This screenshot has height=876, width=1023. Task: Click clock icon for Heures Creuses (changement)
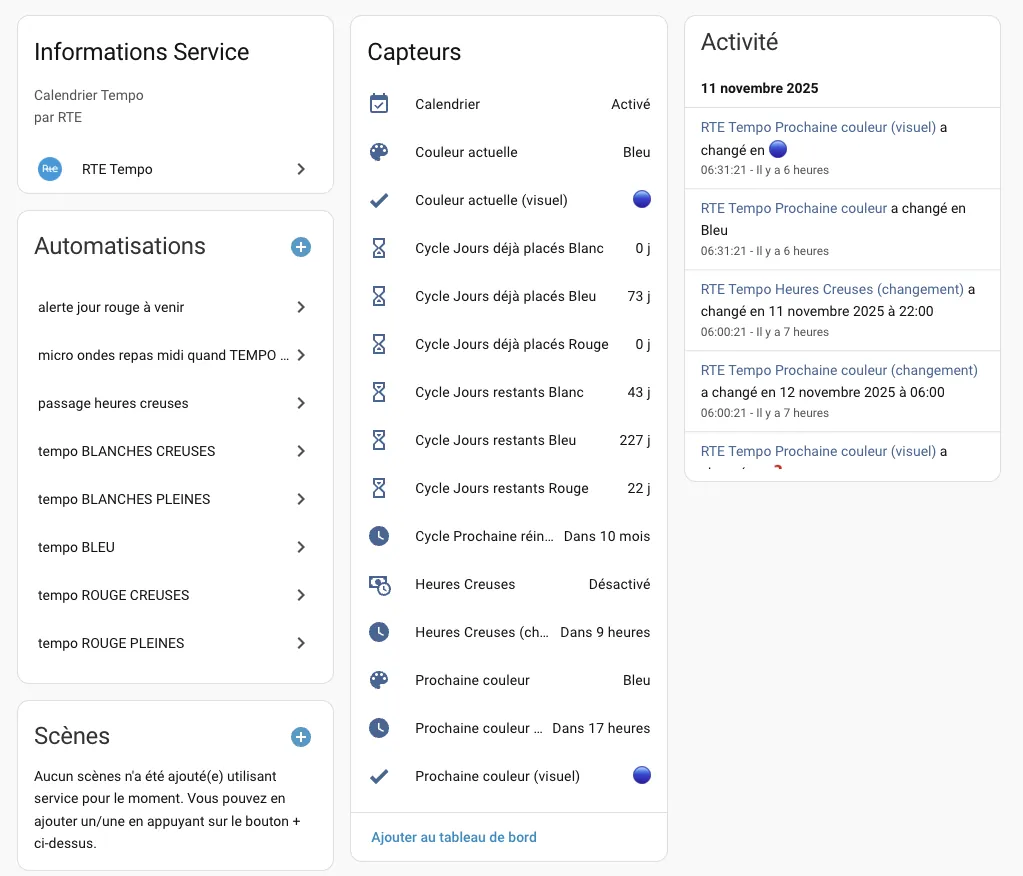coord(379,632)
